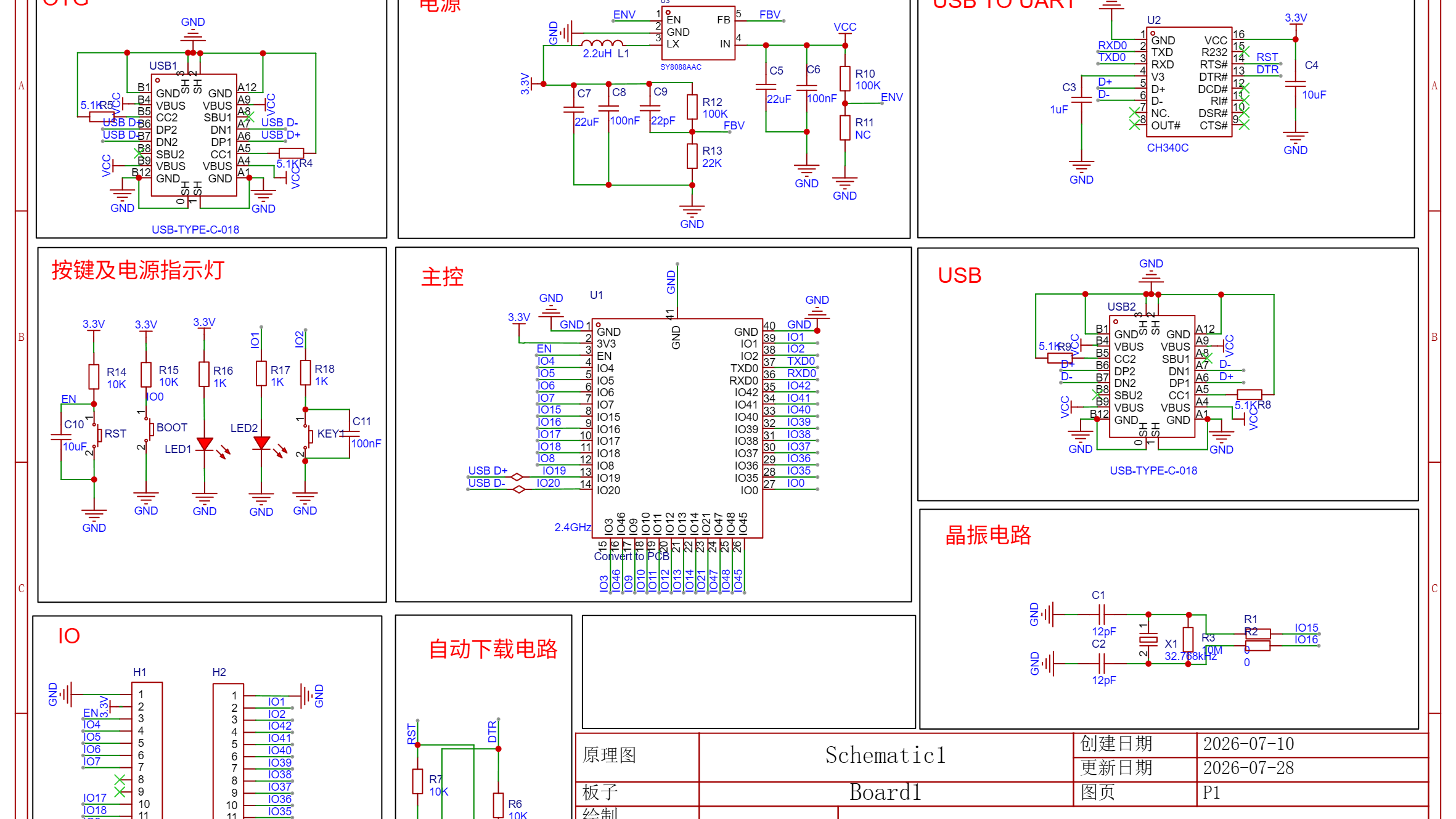
Task: Click the LED1 diode symbol
Action: (x=205, y=444)
